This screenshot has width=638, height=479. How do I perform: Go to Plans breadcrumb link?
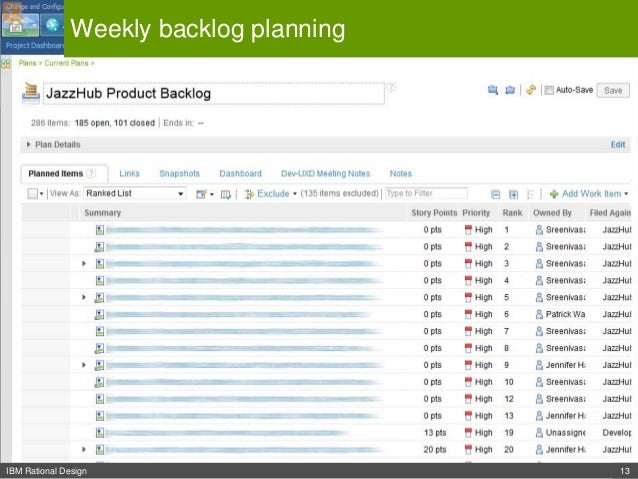[27, 63]
